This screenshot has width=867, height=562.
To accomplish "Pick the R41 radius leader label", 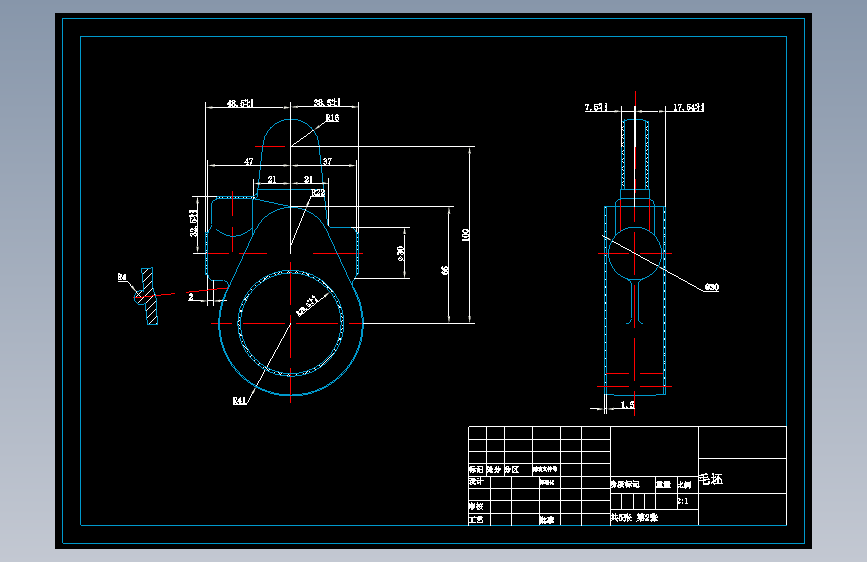I will click(x=239, y=400).
